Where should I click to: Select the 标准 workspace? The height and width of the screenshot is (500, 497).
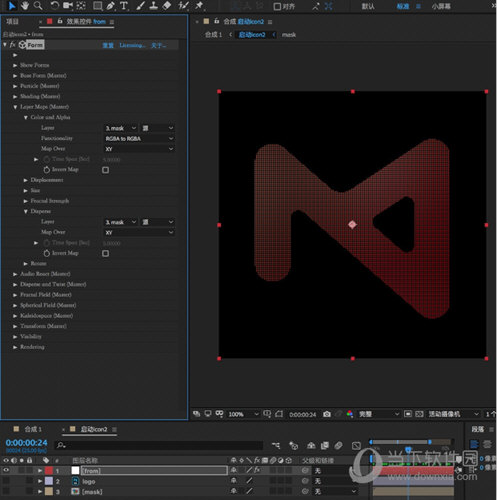click(403, 6)
